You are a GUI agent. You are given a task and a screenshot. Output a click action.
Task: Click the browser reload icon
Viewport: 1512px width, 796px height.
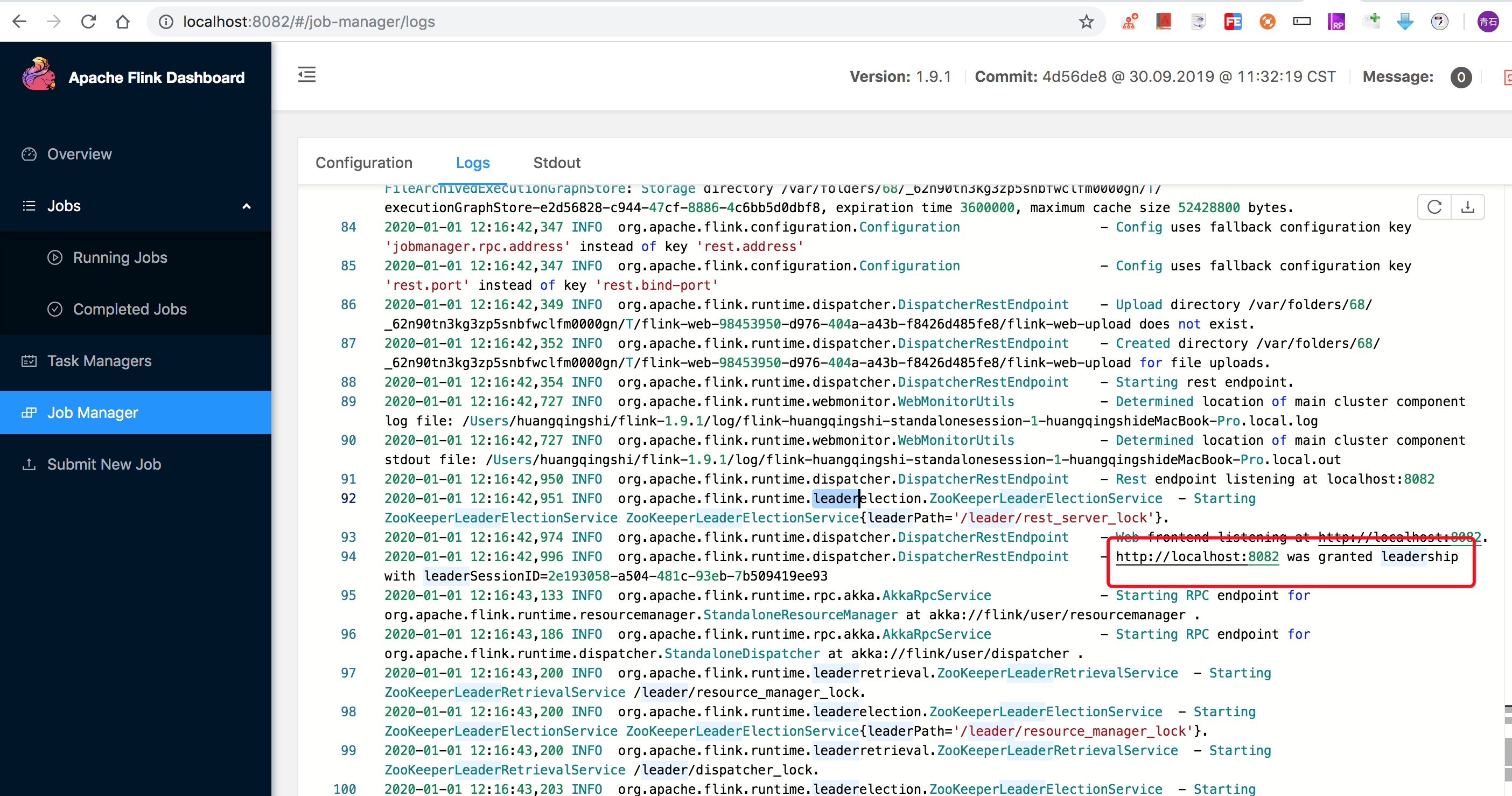(x=88, y=22)
